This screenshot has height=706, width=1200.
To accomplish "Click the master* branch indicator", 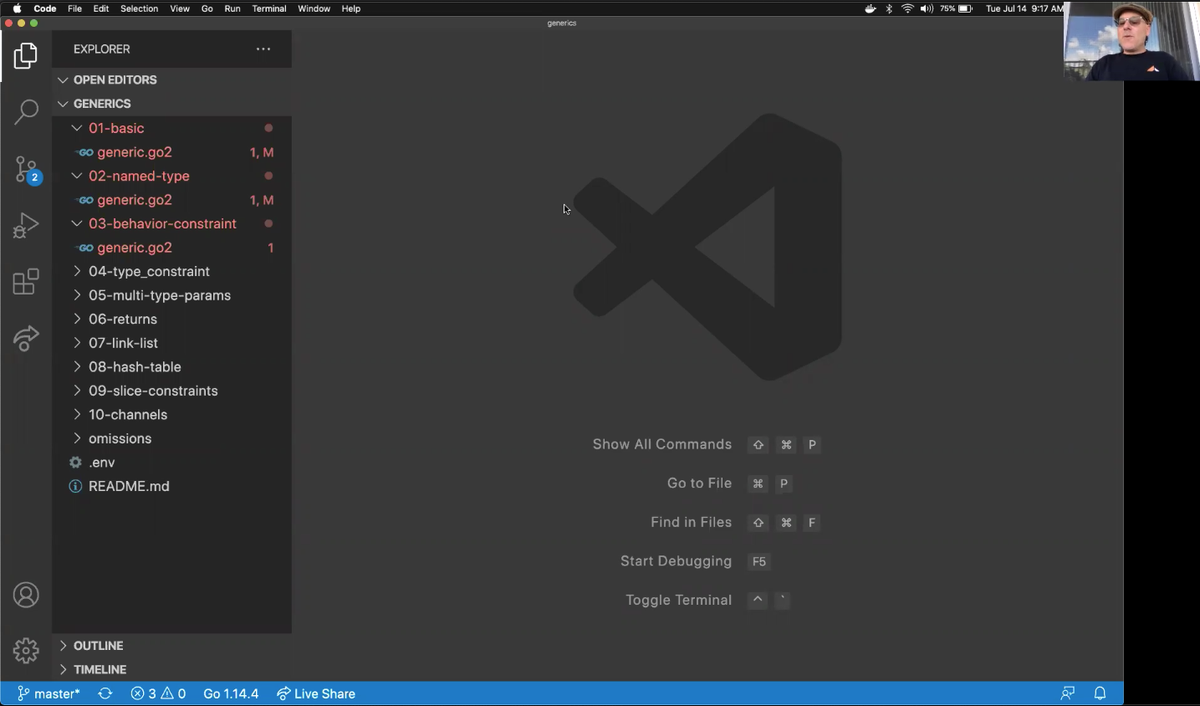I will click(x=48, y=693).
